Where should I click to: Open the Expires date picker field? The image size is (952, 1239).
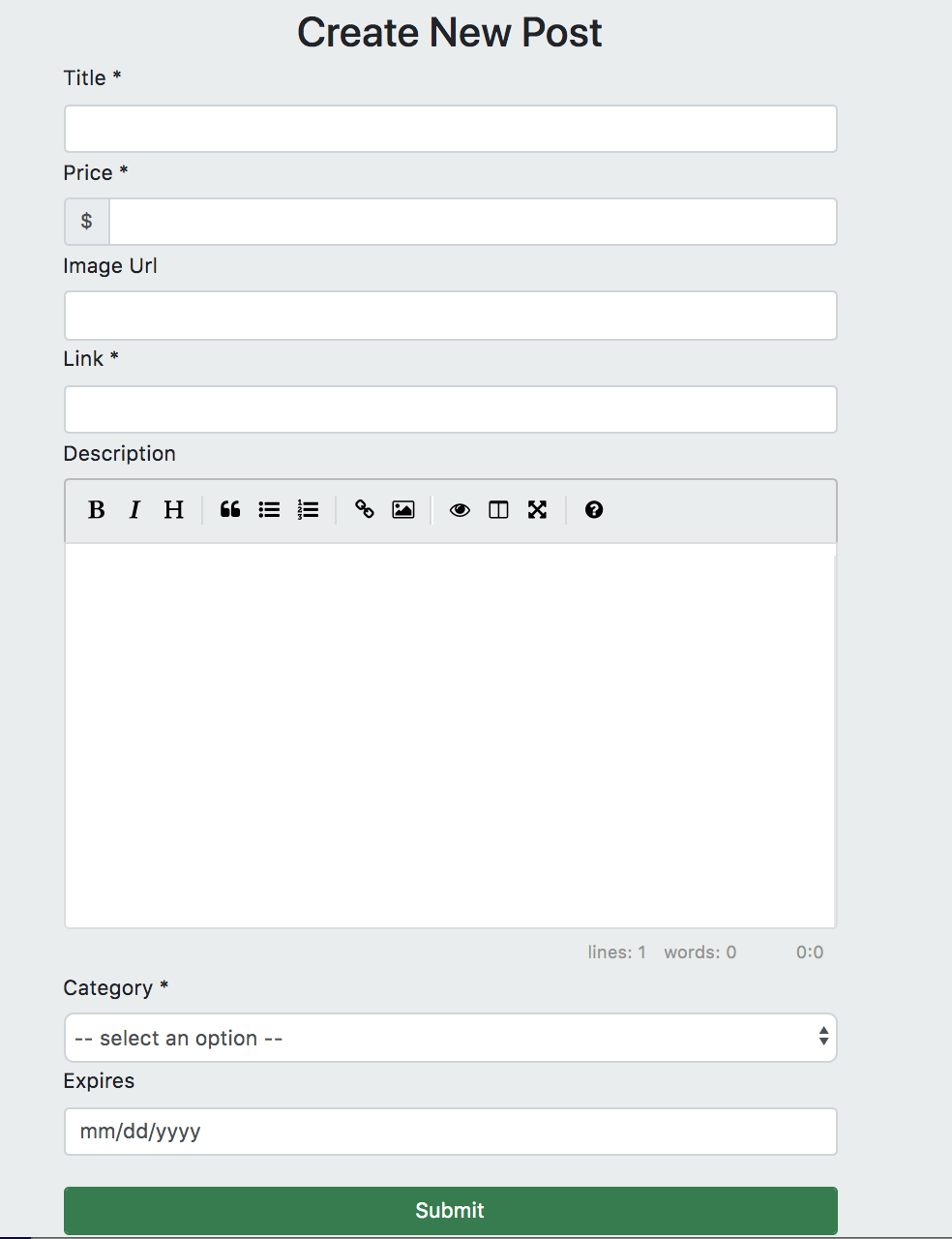point(450,1132)
